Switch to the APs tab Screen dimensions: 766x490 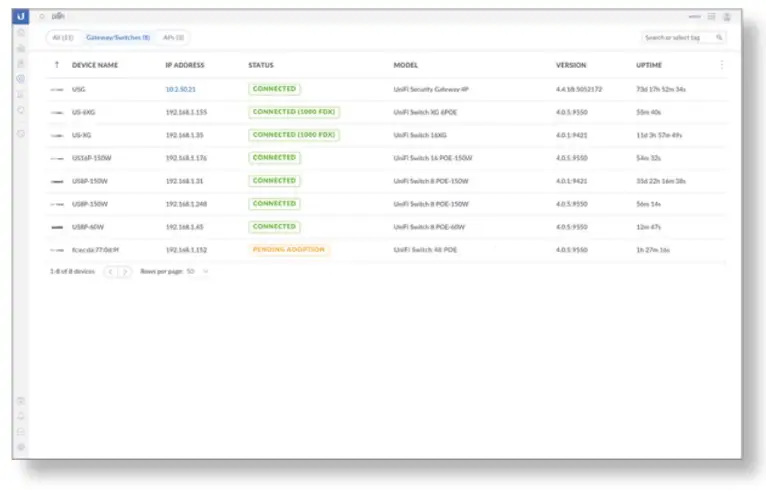click(173, 38)
